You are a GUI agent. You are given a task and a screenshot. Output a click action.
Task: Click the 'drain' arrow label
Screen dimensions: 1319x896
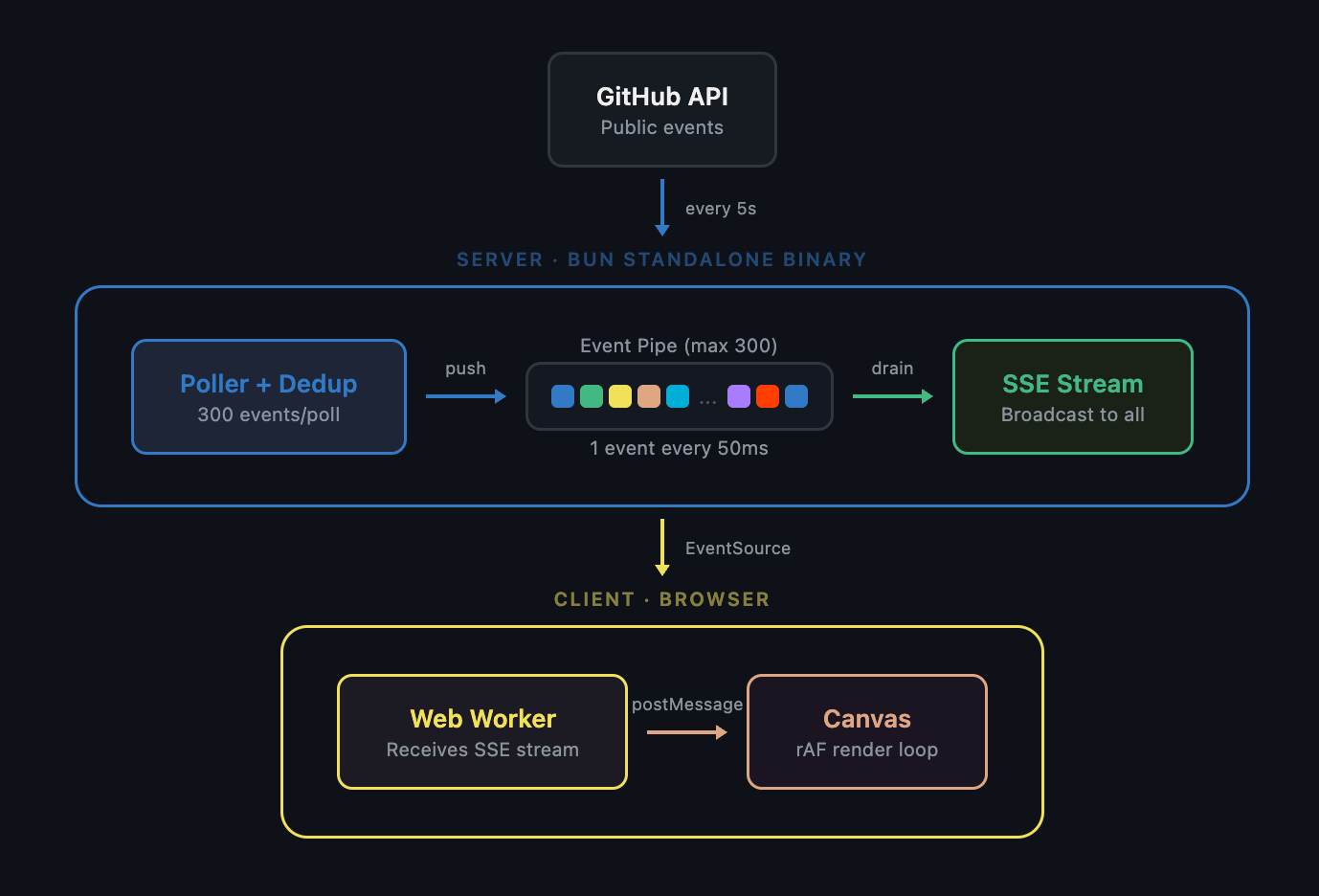click(x=892, y=369)
